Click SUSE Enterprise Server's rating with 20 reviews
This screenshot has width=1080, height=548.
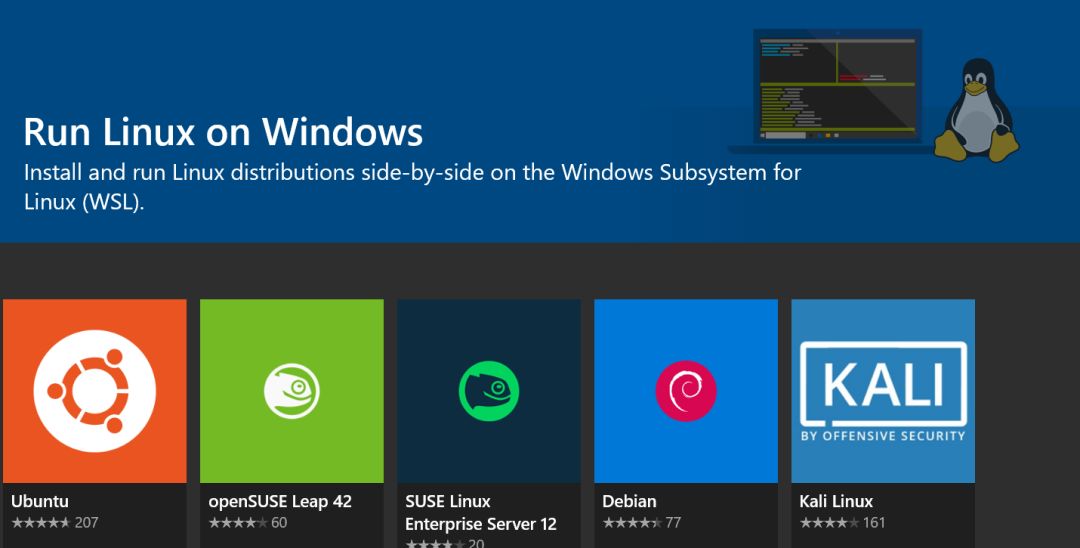pos(444,544)
